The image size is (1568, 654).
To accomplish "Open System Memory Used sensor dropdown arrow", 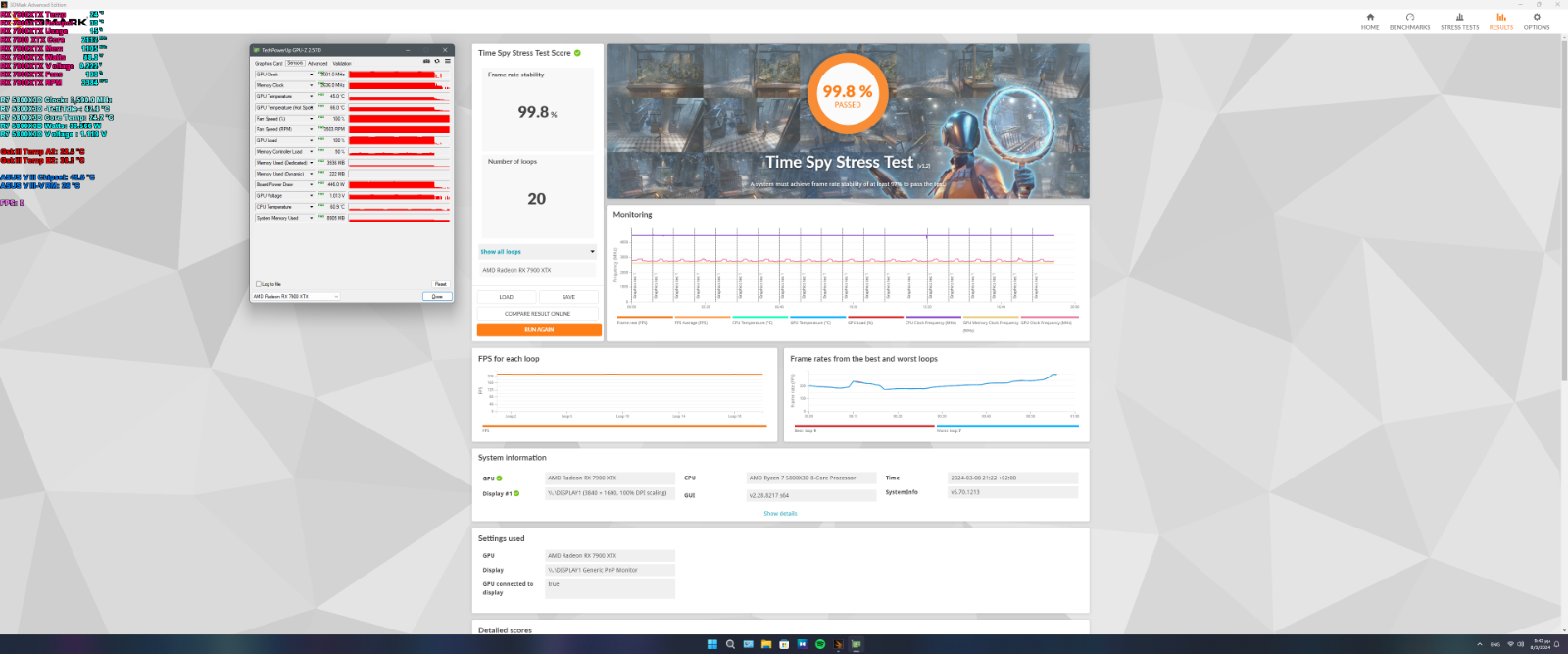I will pyautogui.click(x=312, y=218).
